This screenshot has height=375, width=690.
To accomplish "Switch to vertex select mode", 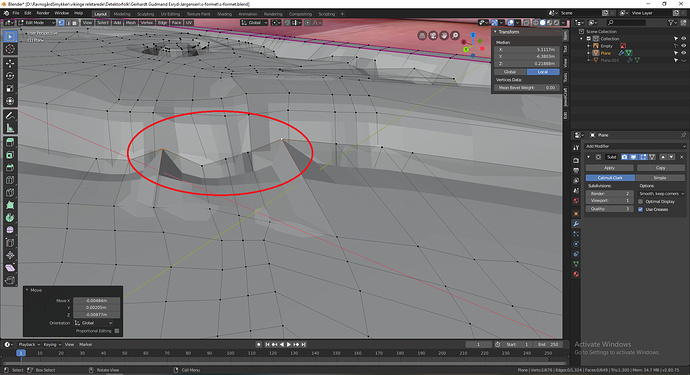I will (61, 22).
